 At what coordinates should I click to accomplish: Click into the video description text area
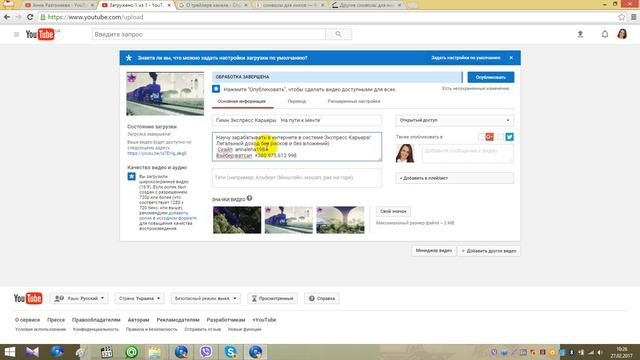click(297, 147)
